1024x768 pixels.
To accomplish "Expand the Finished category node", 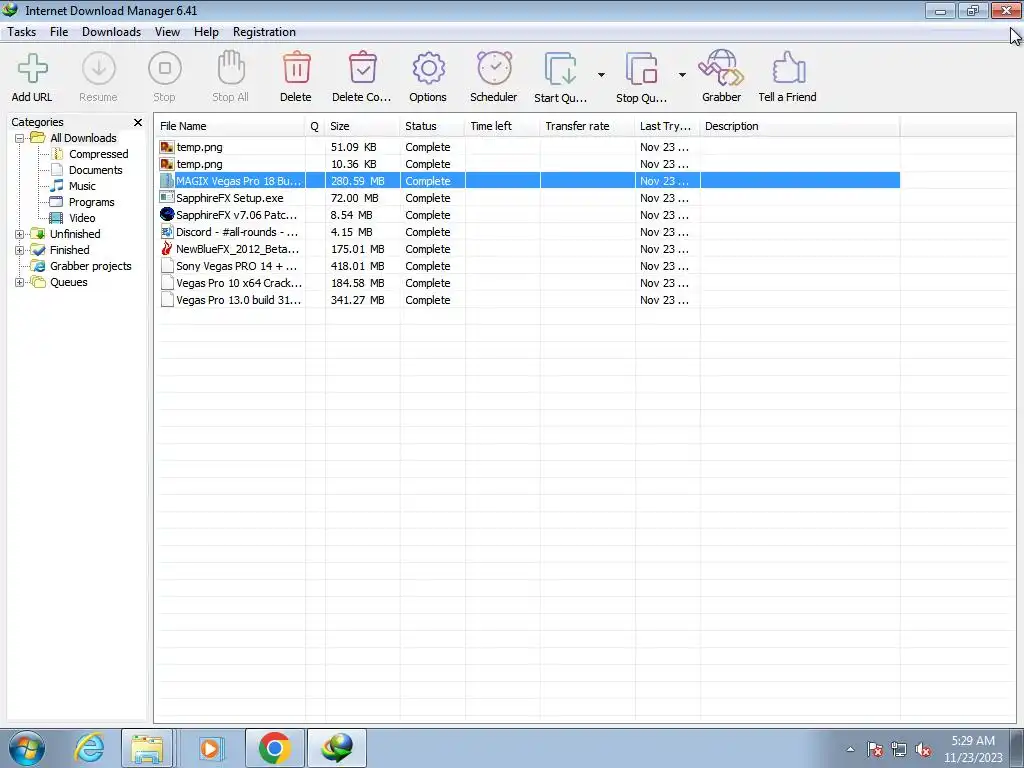I will point(20,250).
